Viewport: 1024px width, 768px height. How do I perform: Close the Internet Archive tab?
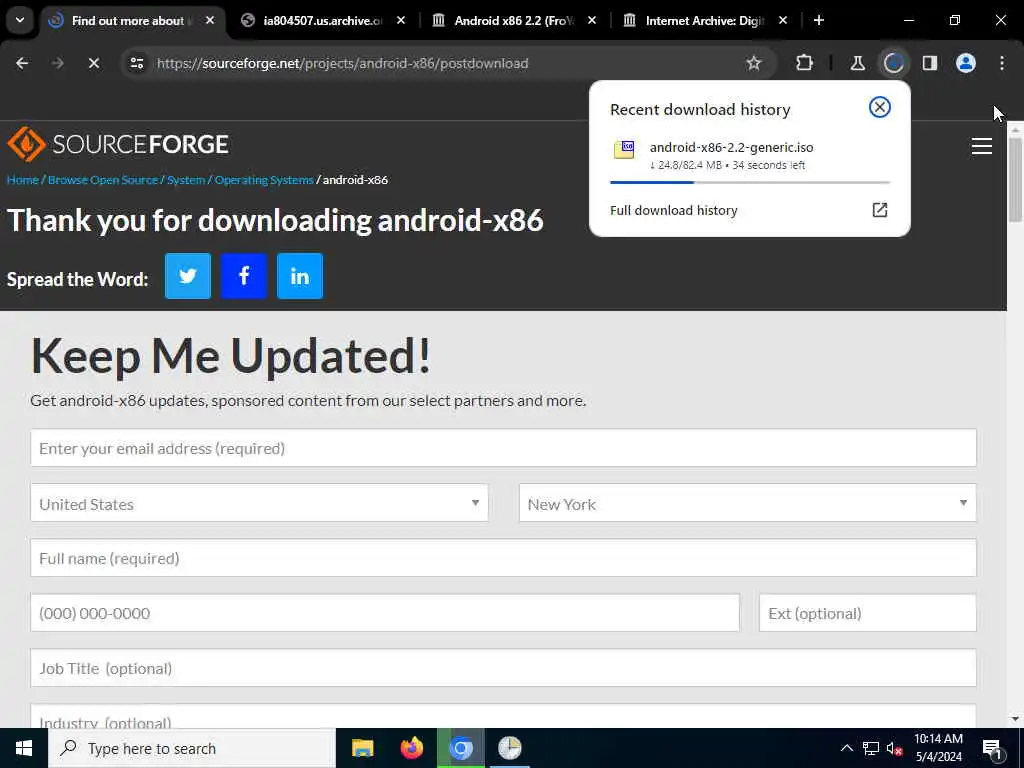click(x=783, y=21)
